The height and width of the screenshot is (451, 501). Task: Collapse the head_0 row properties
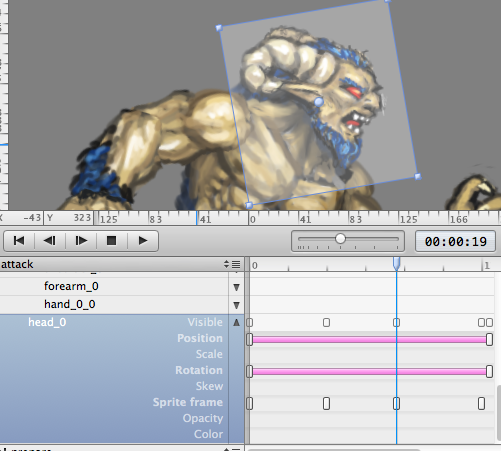[236, 322]
